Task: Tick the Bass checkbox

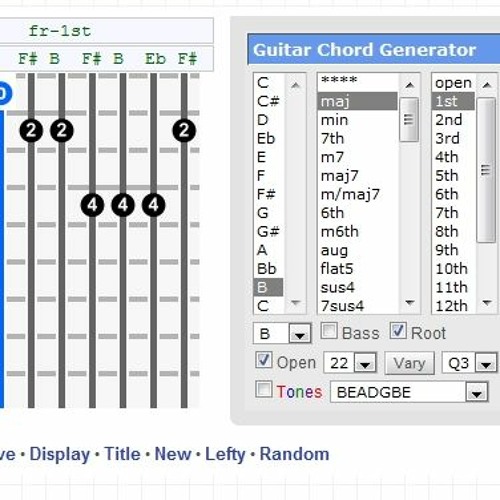Action: coord(329,331)
